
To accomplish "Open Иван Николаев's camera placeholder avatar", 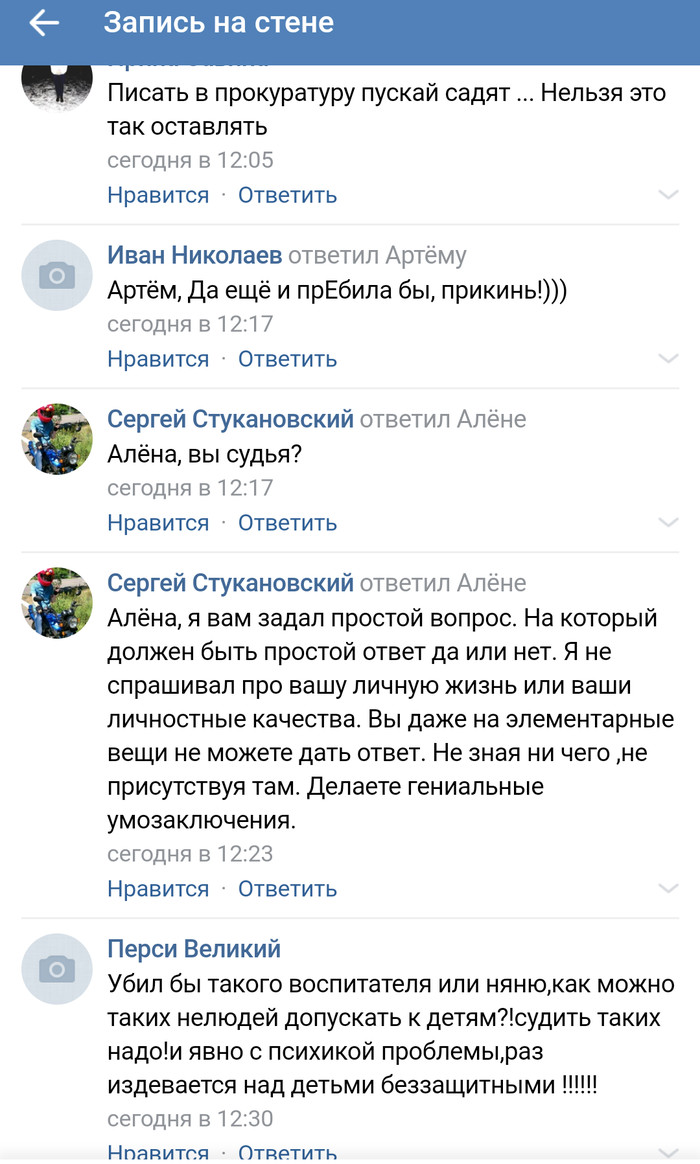I will point(57,275).
